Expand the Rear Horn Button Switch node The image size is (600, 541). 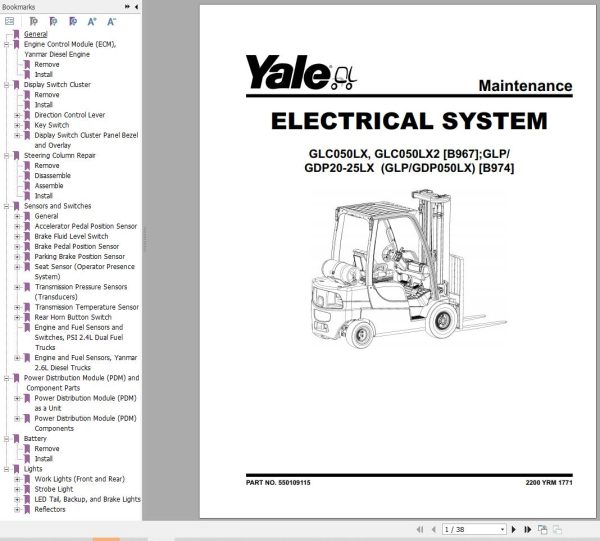[x=17, y=318]
